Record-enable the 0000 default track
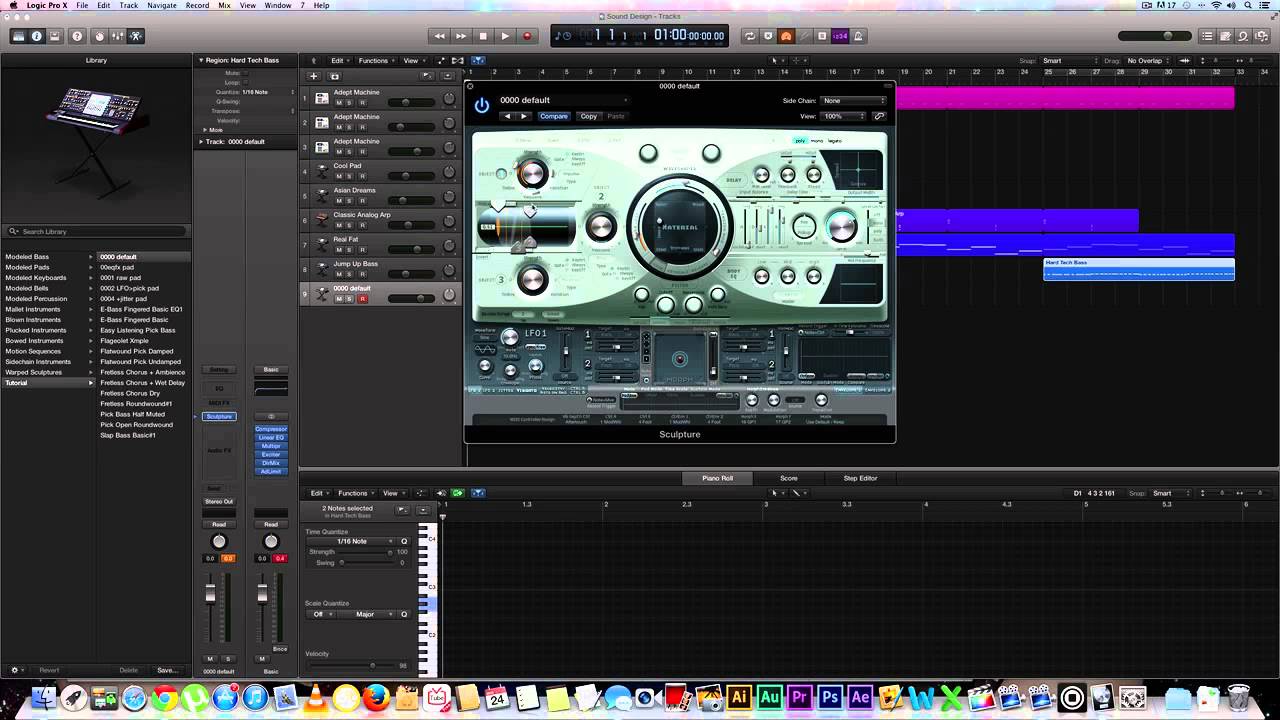This screenshot has width=1280, height=720. tap(362, 298)
